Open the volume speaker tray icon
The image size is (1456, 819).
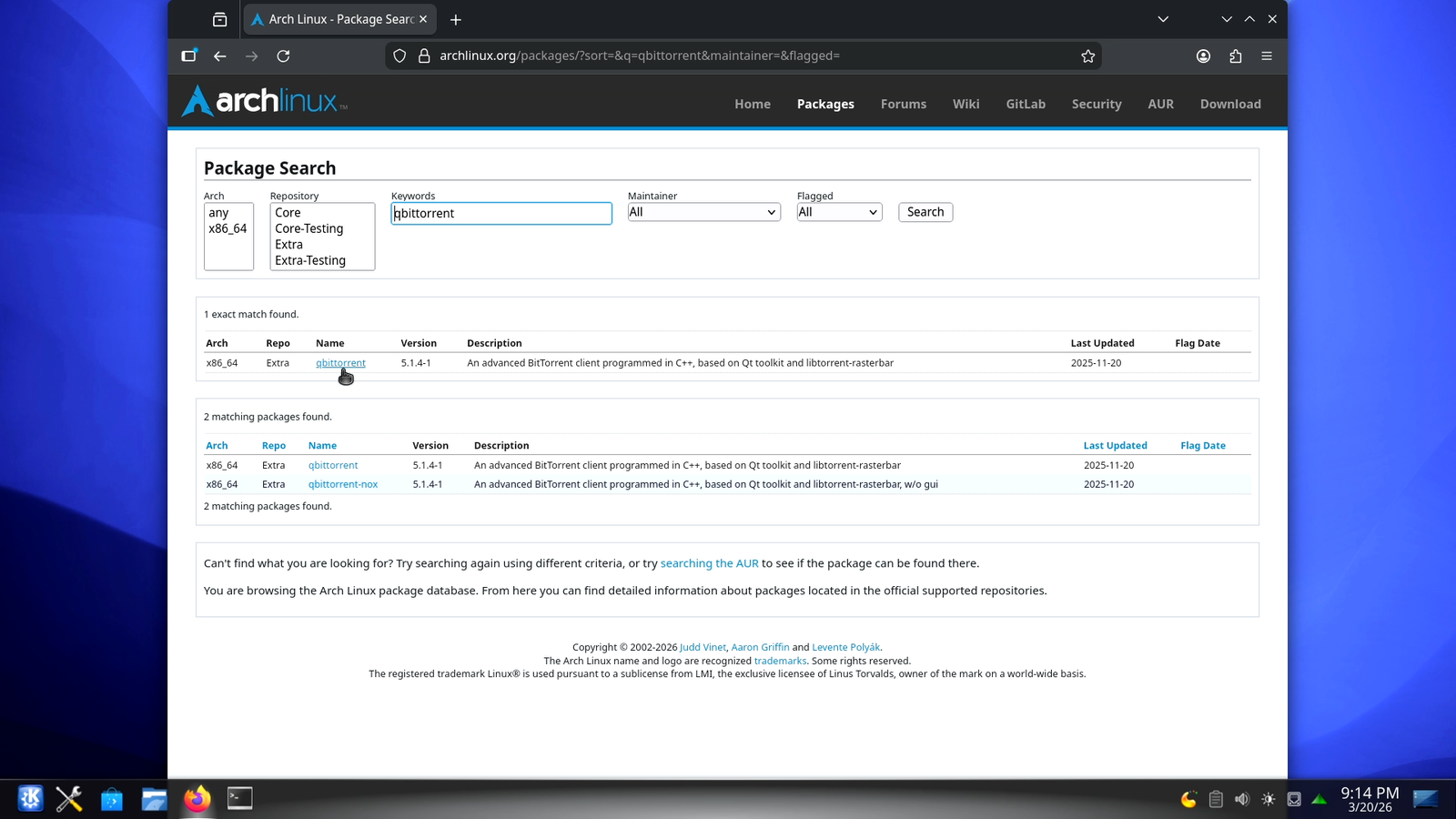pyautogui.click(x=1241, y=799)
